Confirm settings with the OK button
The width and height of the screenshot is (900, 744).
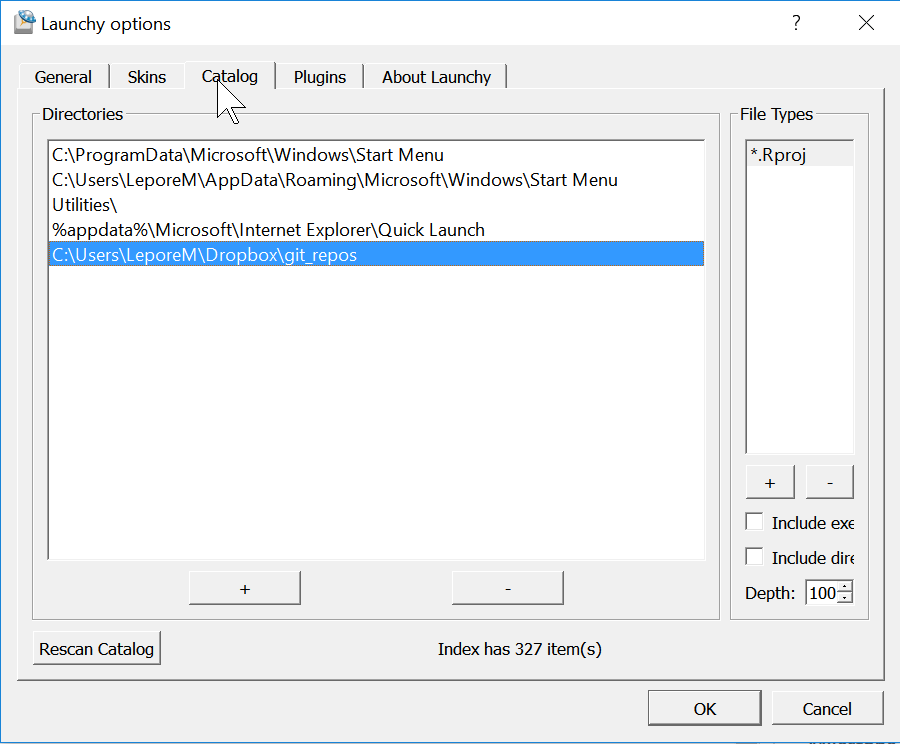704,707
